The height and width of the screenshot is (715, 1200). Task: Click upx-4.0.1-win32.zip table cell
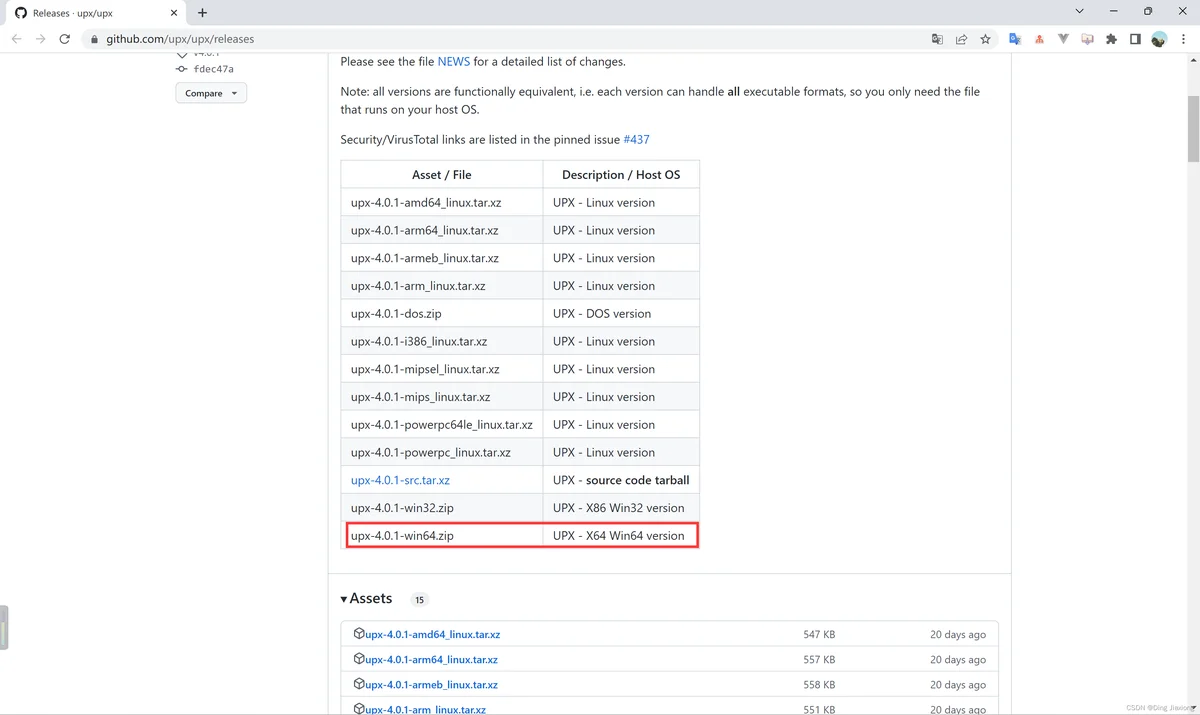(x=442, y=508)
